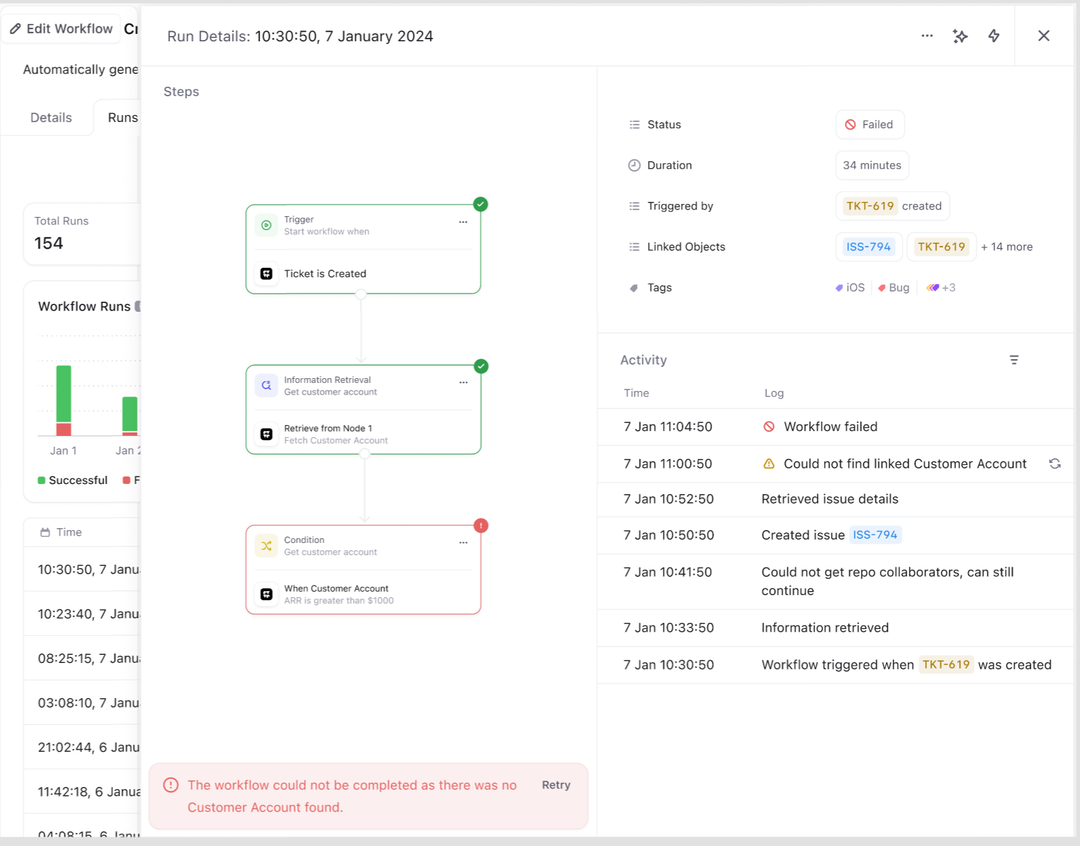The width and height of the screenshot is (1080, 846).
Task: Click the AI sparkle icon in header
Action: click(960, 36)
